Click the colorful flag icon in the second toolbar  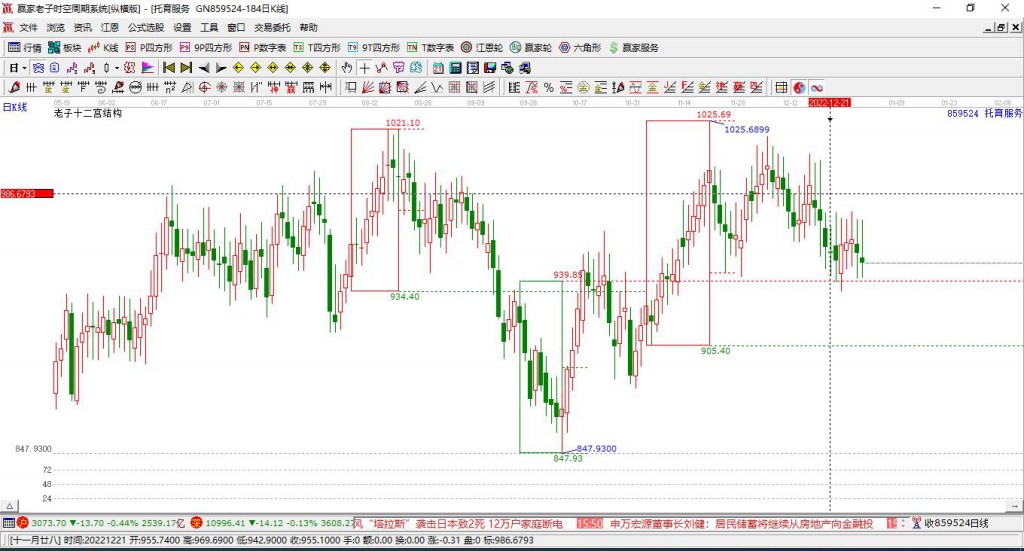click(x=148, y=67)
